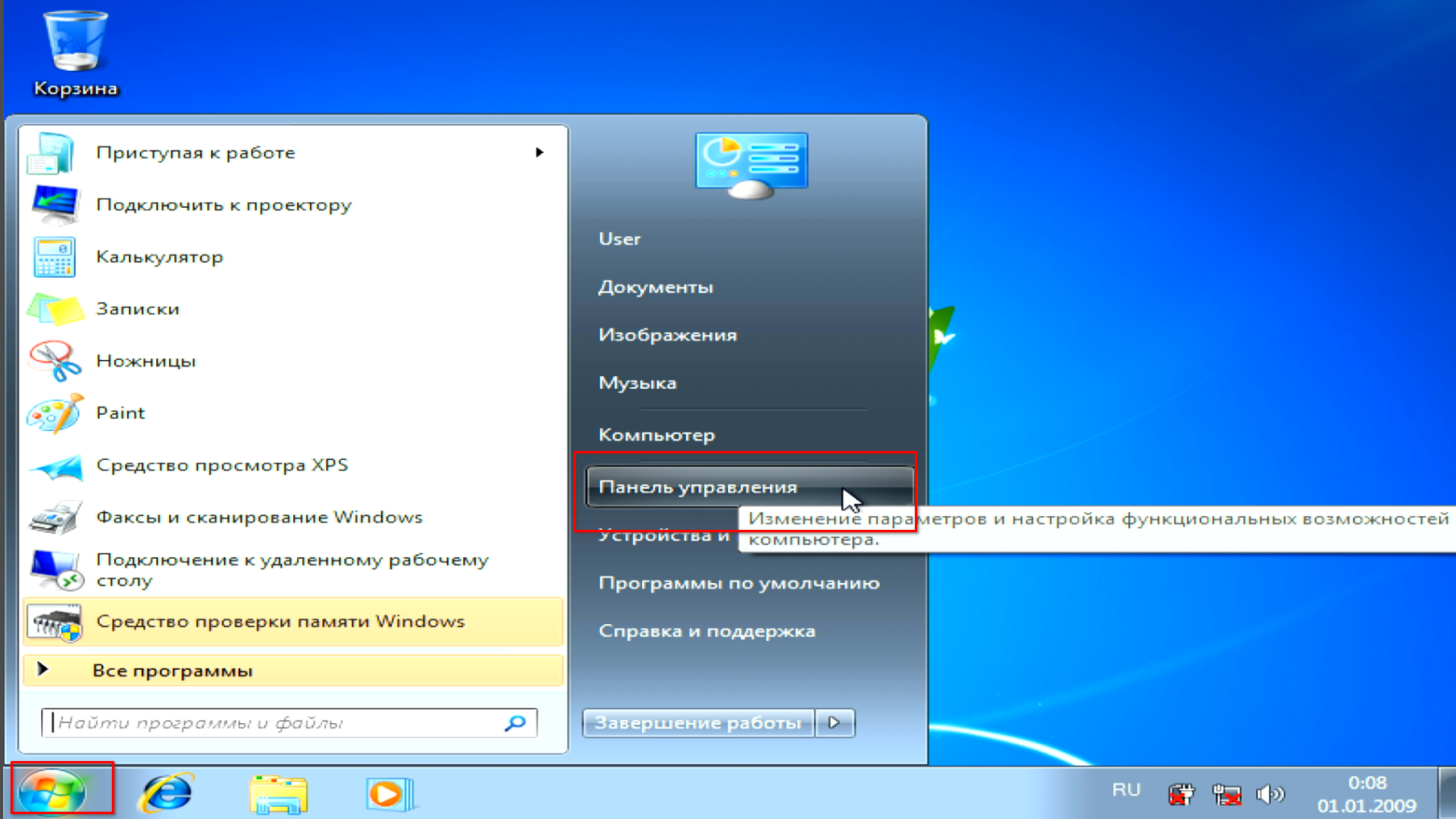Expand the 'Приступая к работе' submenu arrow
This screenshot has width=1456, height=819.
(x=539, y=153)
